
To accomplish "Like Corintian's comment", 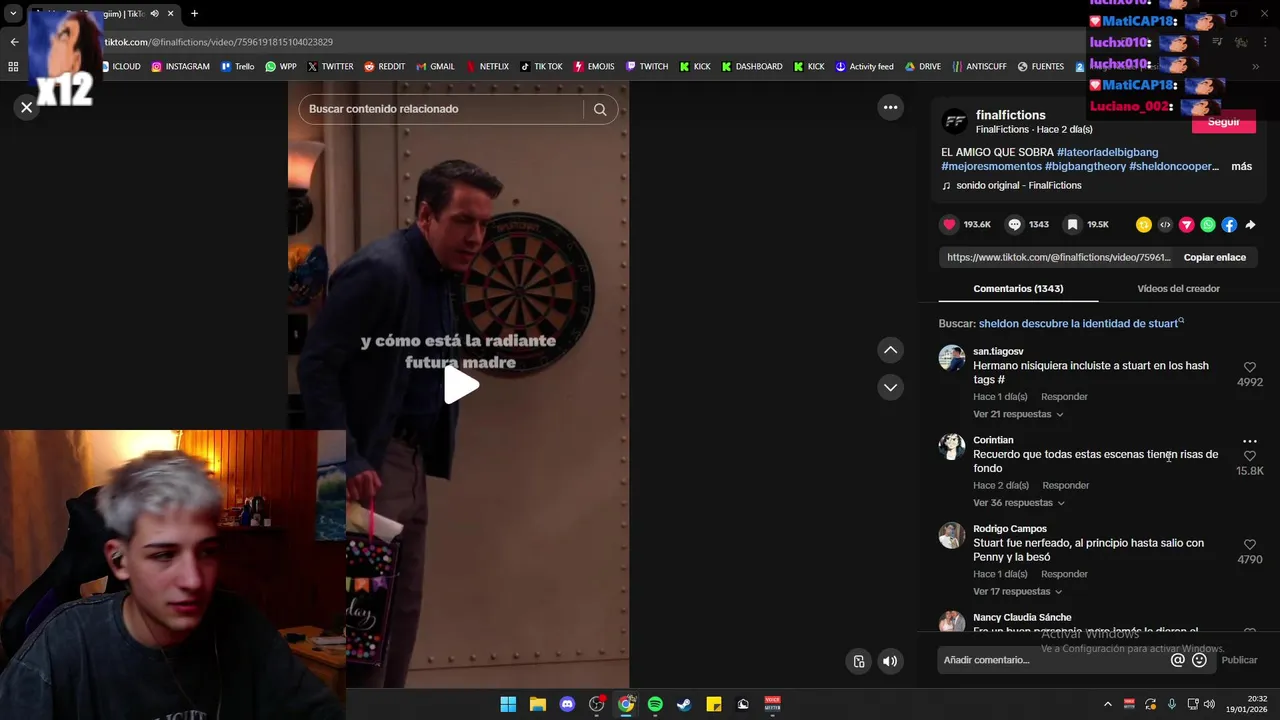I will 1249,457.
